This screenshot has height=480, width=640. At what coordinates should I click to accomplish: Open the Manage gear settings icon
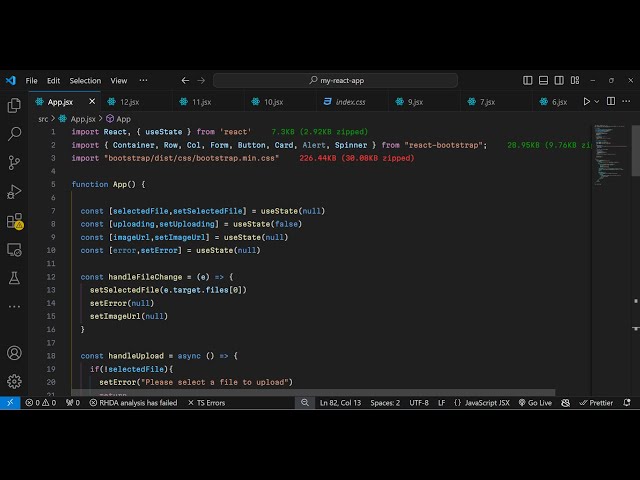[14, 381]
